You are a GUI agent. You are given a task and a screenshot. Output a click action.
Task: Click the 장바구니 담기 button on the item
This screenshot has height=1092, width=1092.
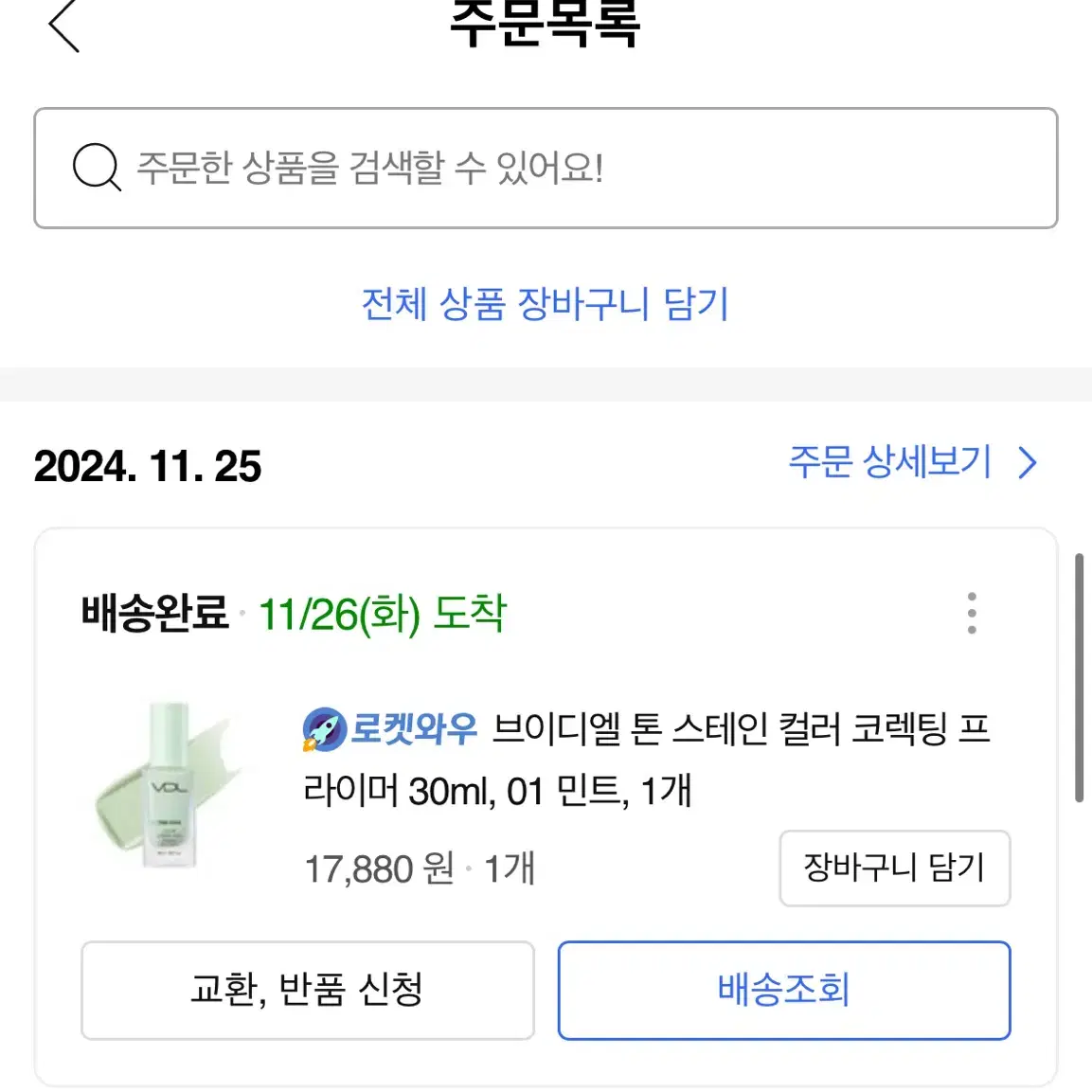coord(895,868)
